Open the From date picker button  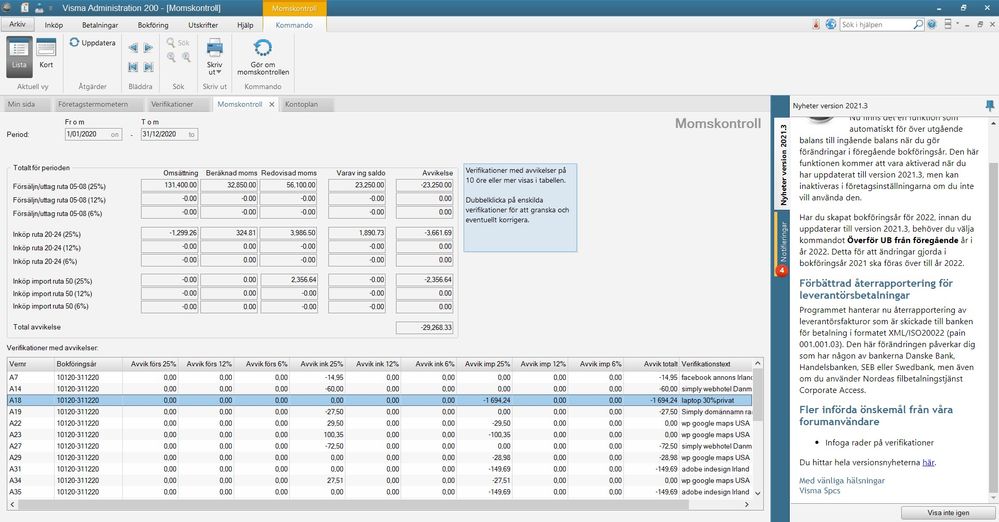pos(115,134)
